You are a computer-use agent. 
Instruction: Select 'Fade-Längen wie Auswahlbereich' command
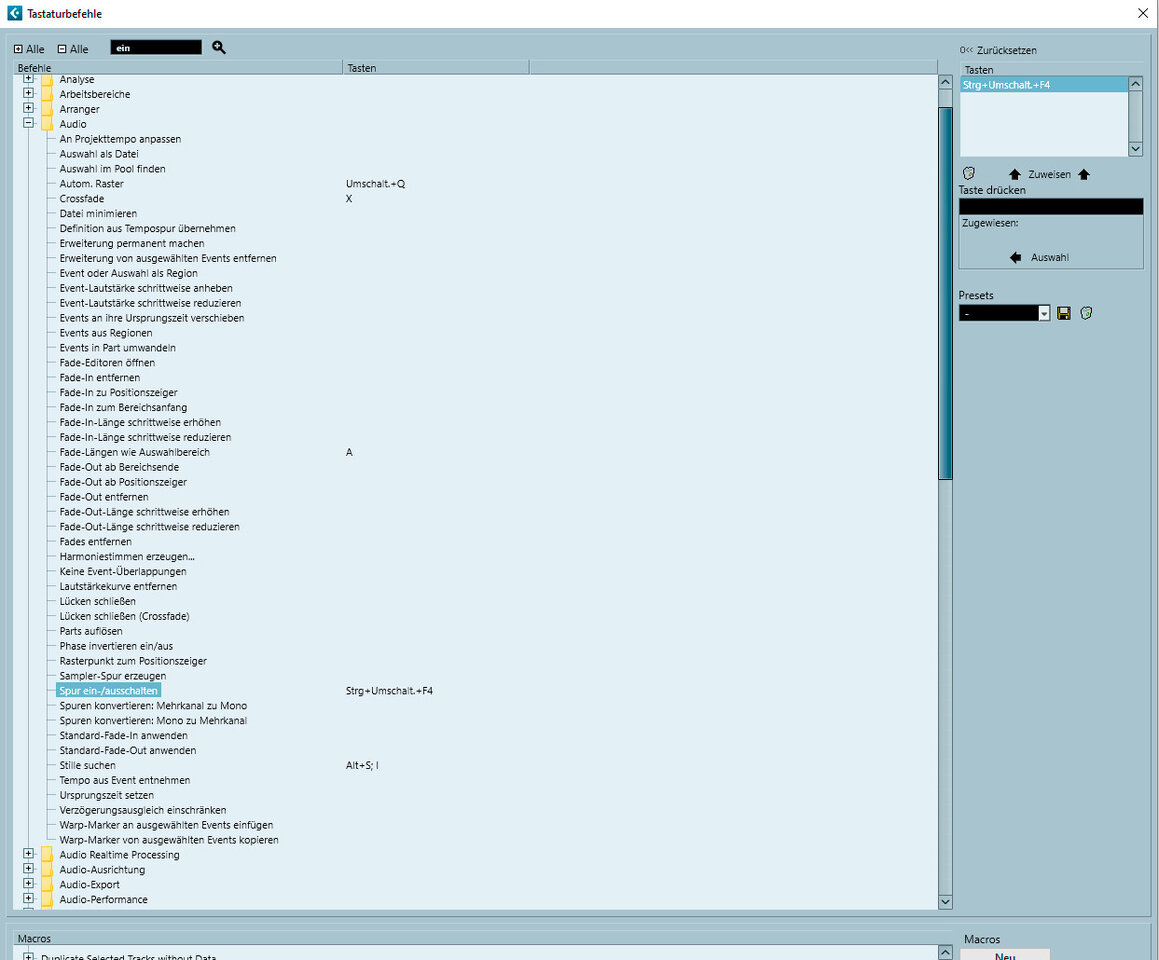135,452
